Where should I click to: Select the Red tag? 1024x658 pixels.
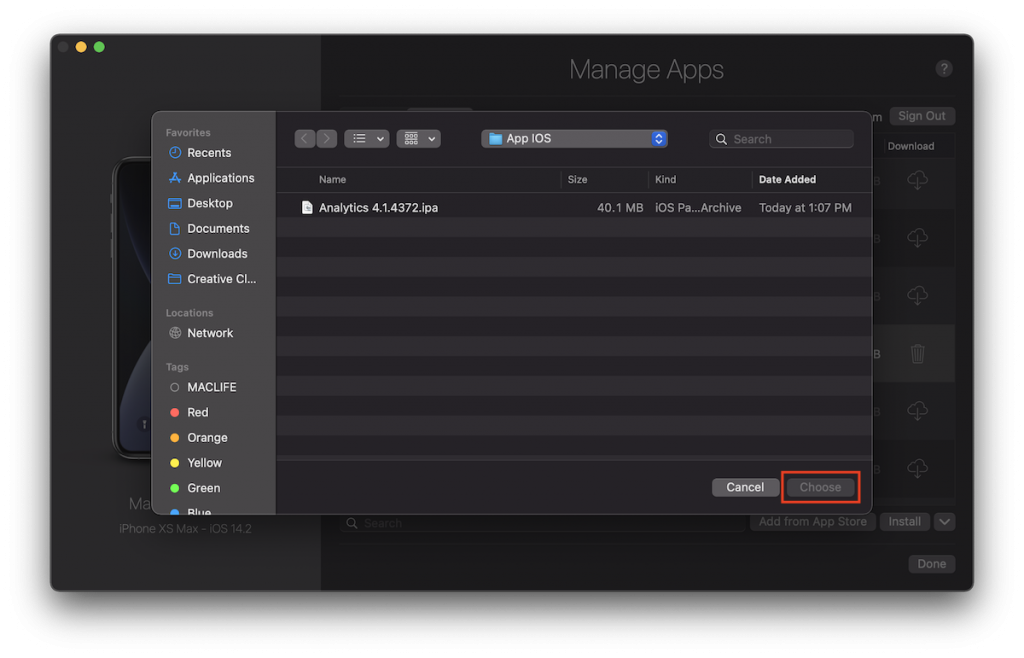[x=196, y=412]
